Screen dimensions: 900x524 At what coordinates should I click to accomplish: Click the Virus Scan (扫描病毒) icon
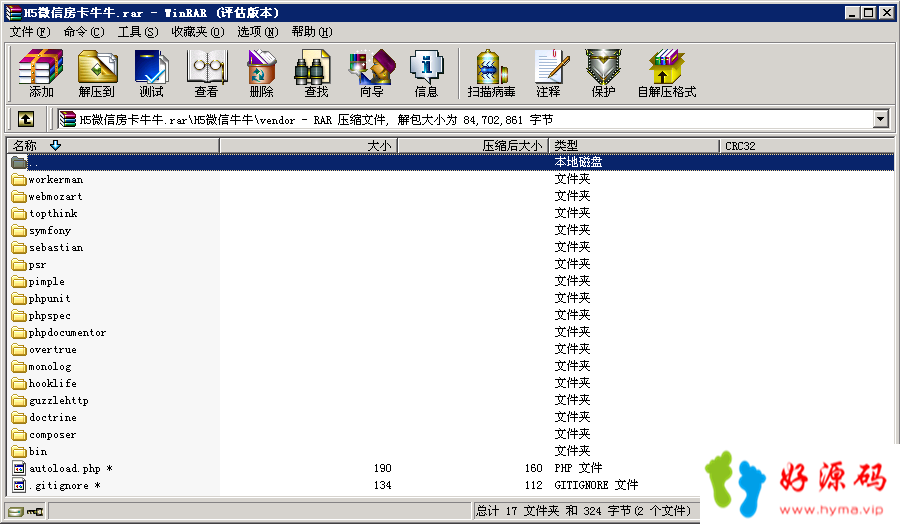[x=491, y=72]
